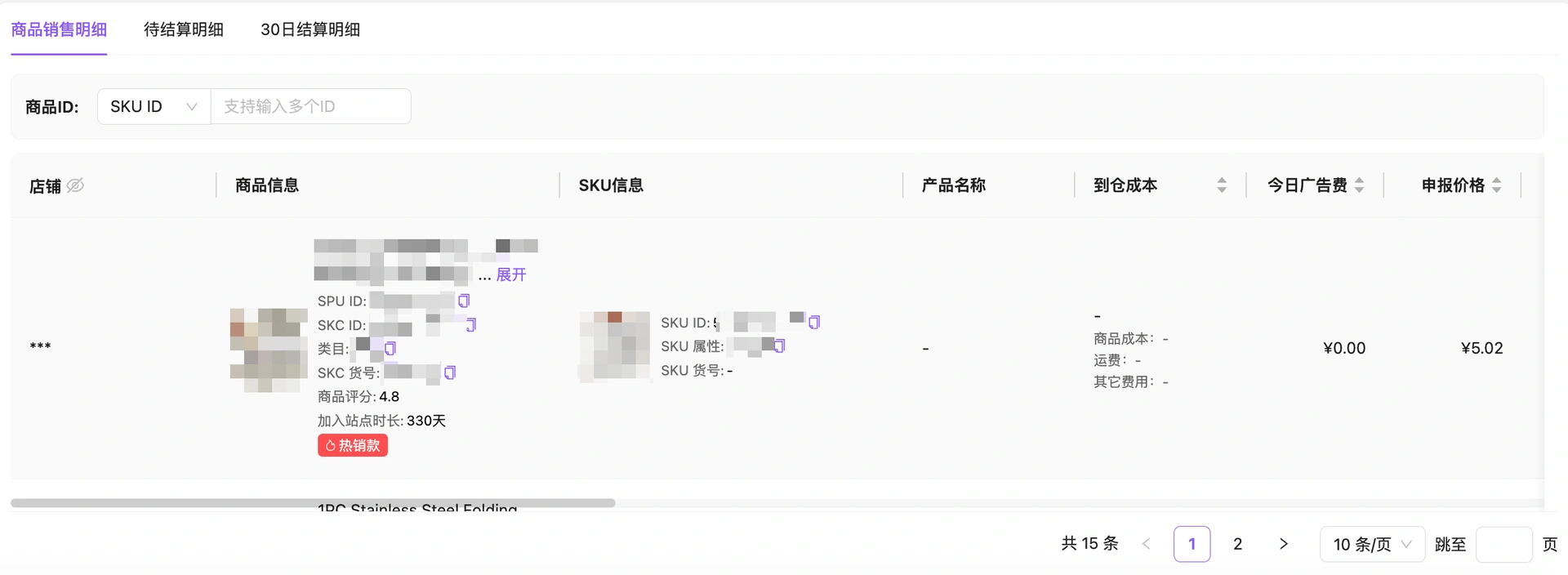This screenshot has height=575, width=1568.
Task: Open the 10 条/页 page size dropdown
Action: [x=1372, y=544]
